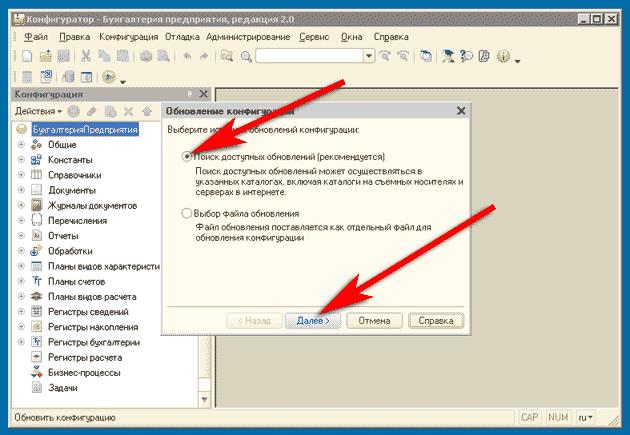The image size is (630, 435).
Task: Click the Справочники tree icon
Action: pyautogui.click(x=37, y=175)
